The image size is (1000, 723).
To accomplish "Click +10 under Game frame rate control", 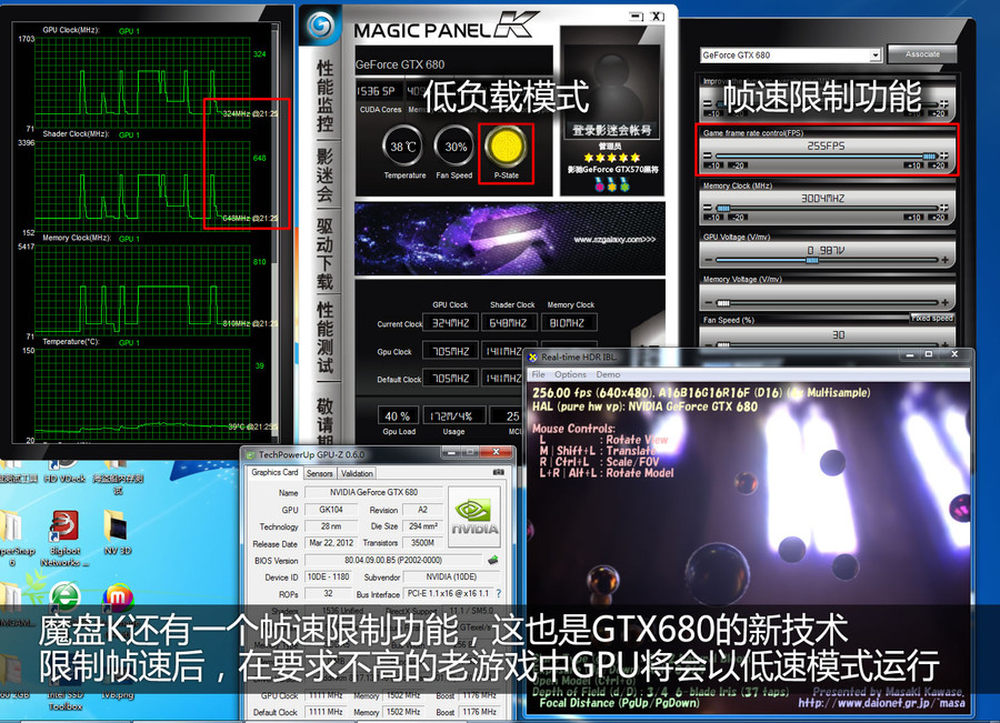I will click(x=914, y=166).
